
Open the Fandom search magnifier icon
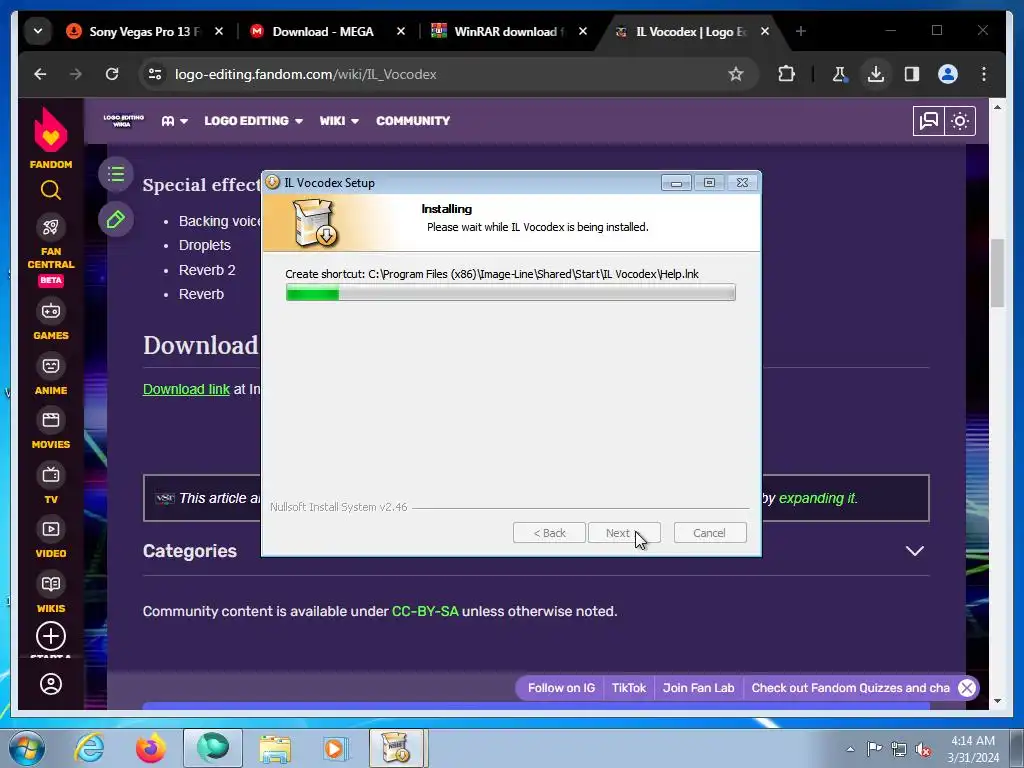coord(50,191)
